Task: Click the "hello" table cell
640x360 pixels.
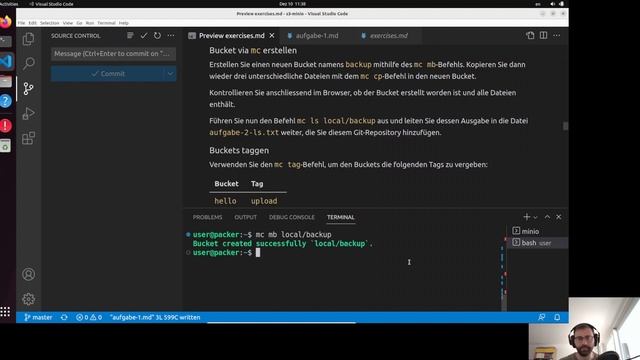Action: (225, 201)
